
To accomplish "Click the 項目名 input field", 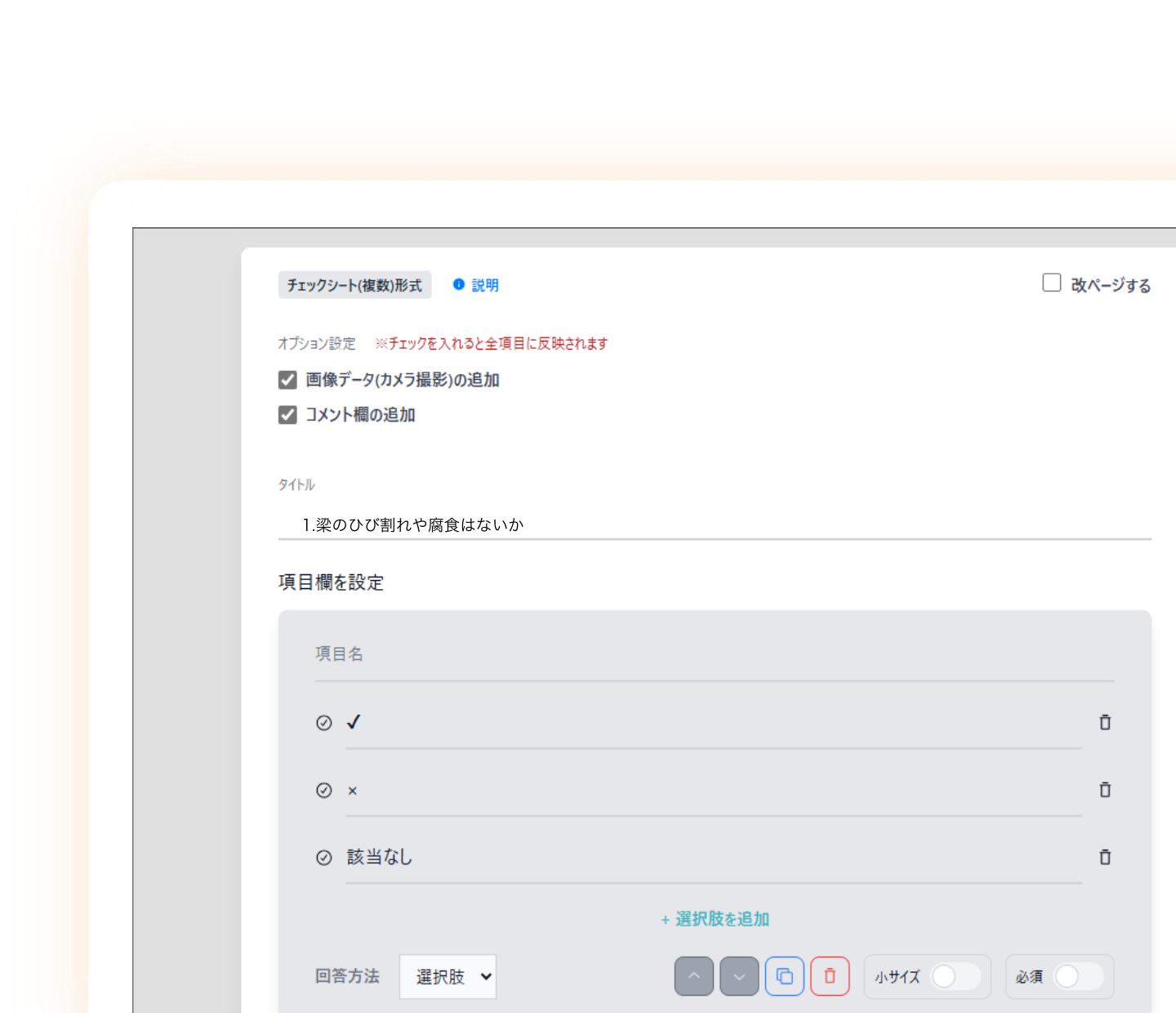I will (x=715, y=654).
